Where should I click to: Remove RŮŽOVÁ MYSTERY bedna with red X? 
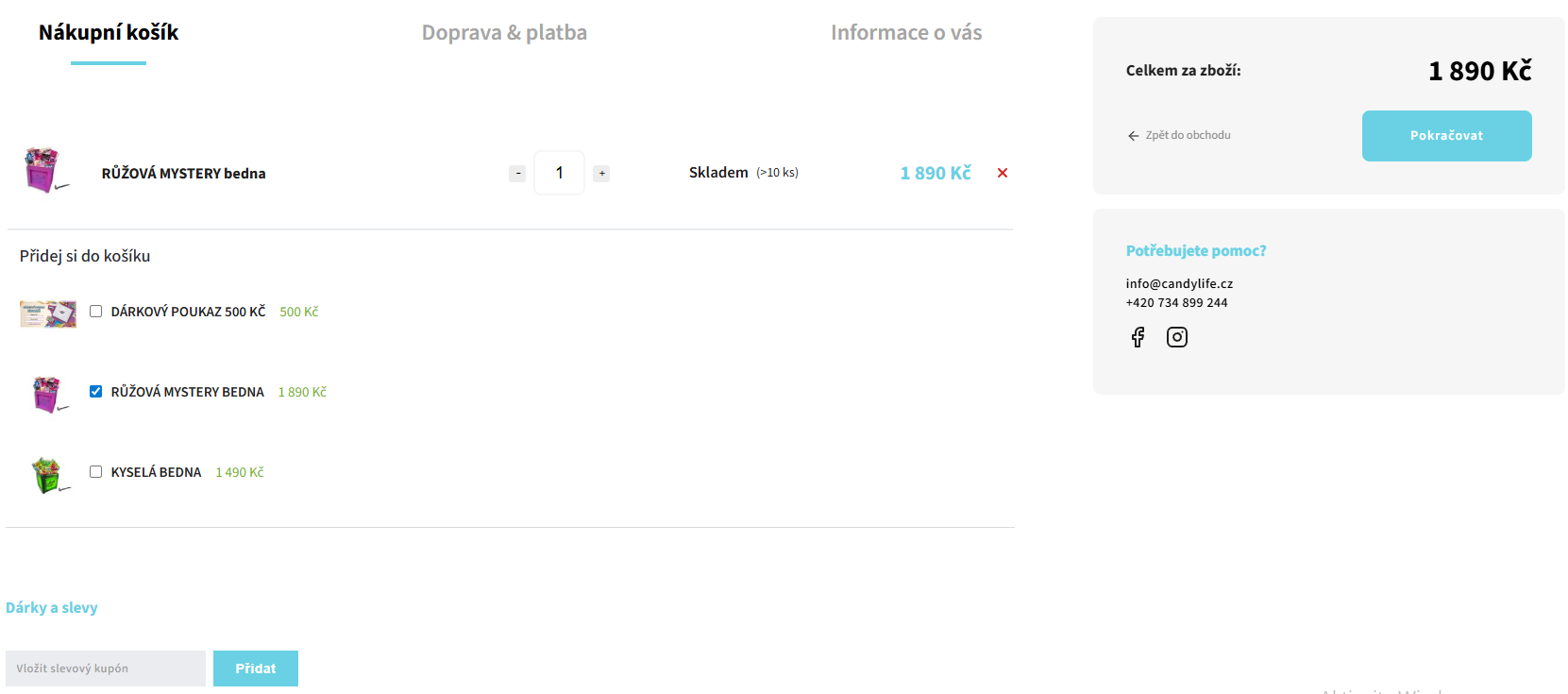[x=1002, y=173]
